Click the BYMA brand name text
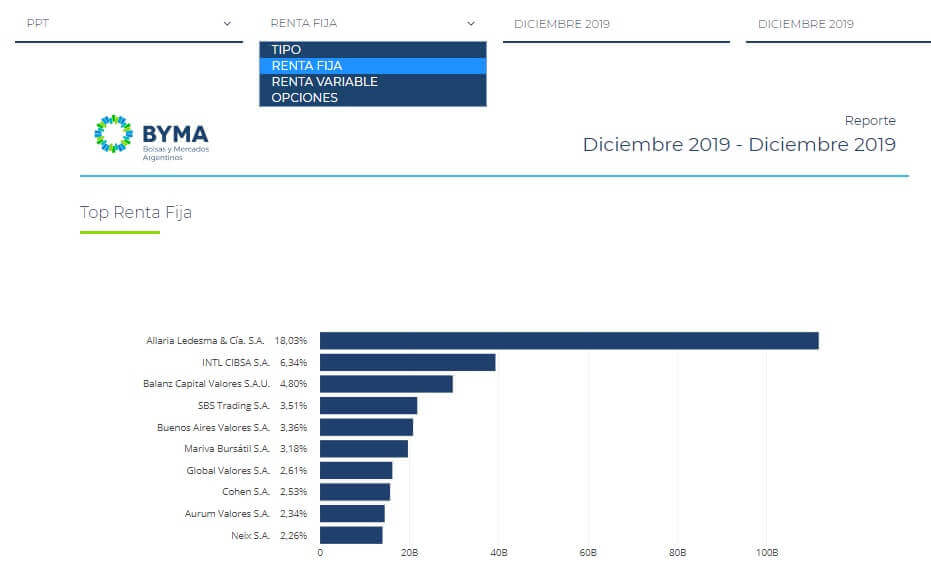 175,134
